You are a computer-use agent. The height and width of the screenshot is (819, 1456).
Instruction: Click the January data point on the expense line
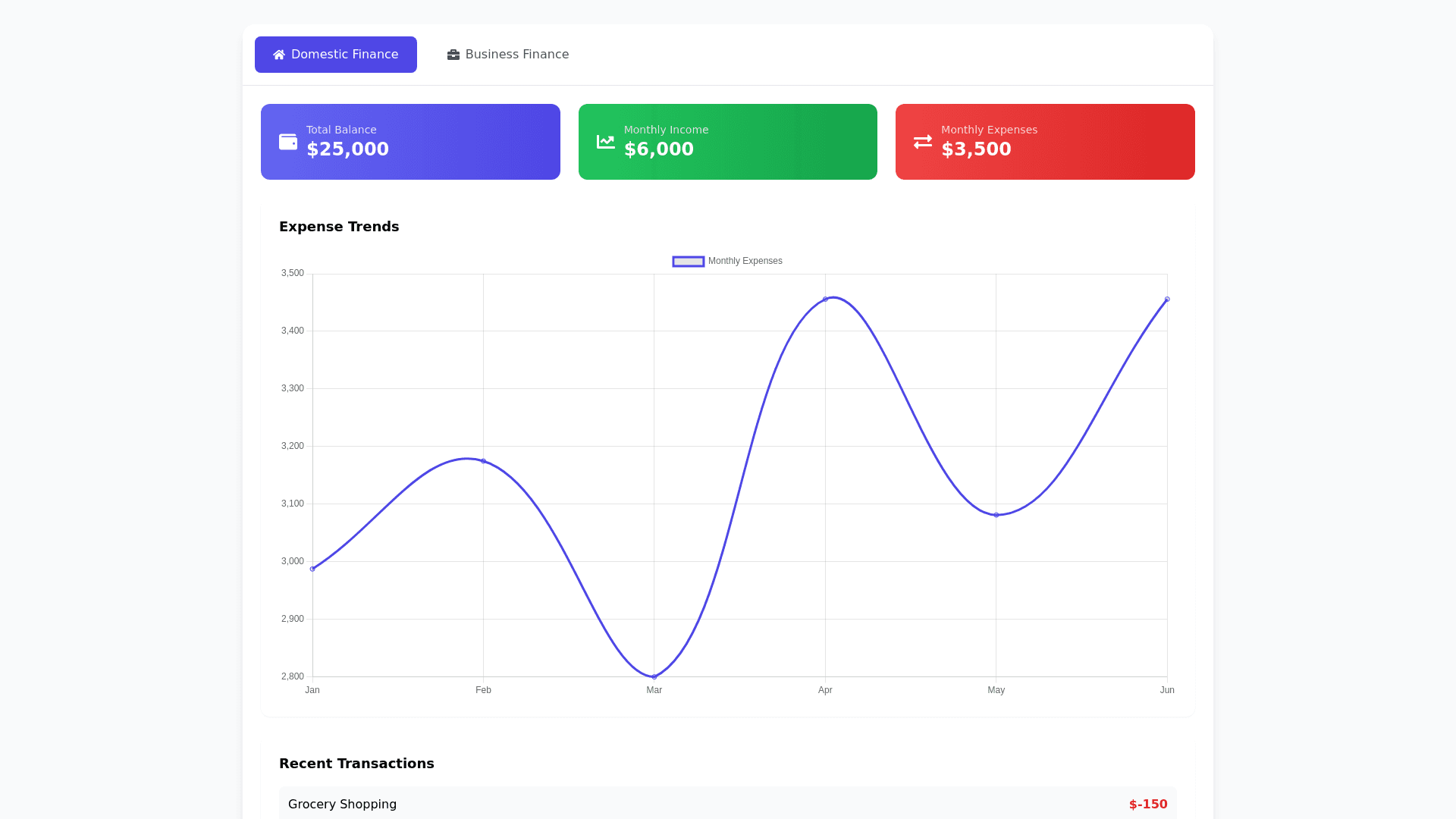312,568
